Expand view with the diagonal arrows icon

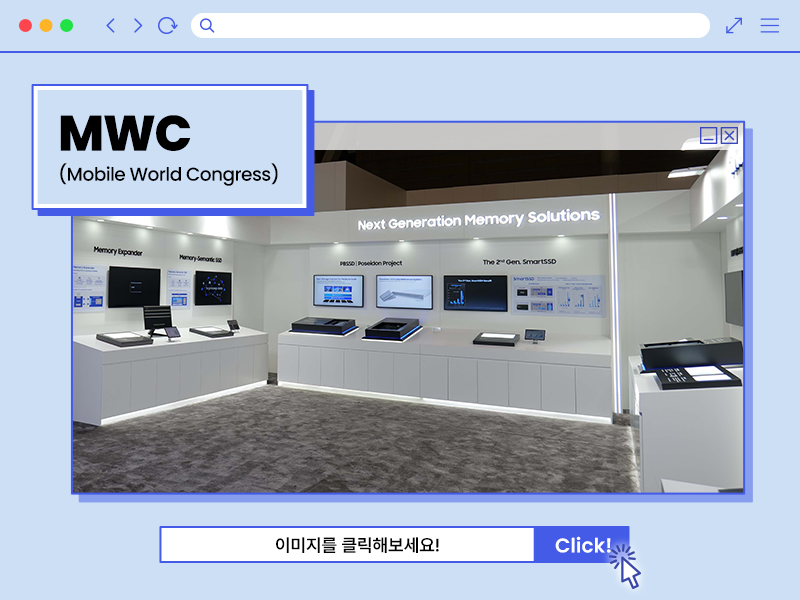[x=734, y=26]
